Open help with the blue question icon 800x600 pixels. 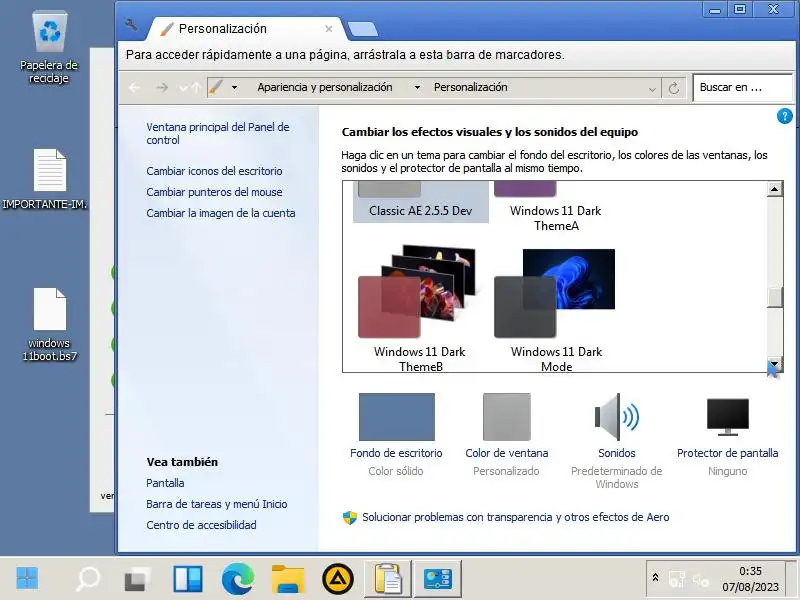[784, 116]
